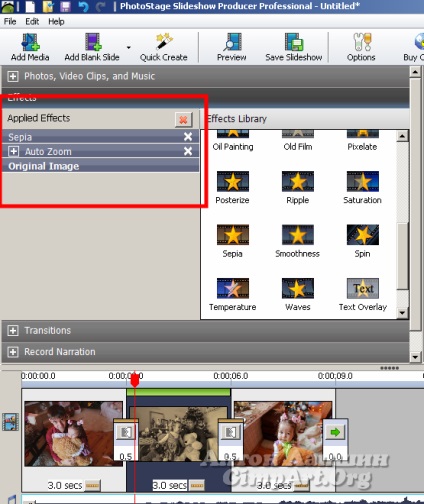Click Save Slideshow icon

coord(294,42)
